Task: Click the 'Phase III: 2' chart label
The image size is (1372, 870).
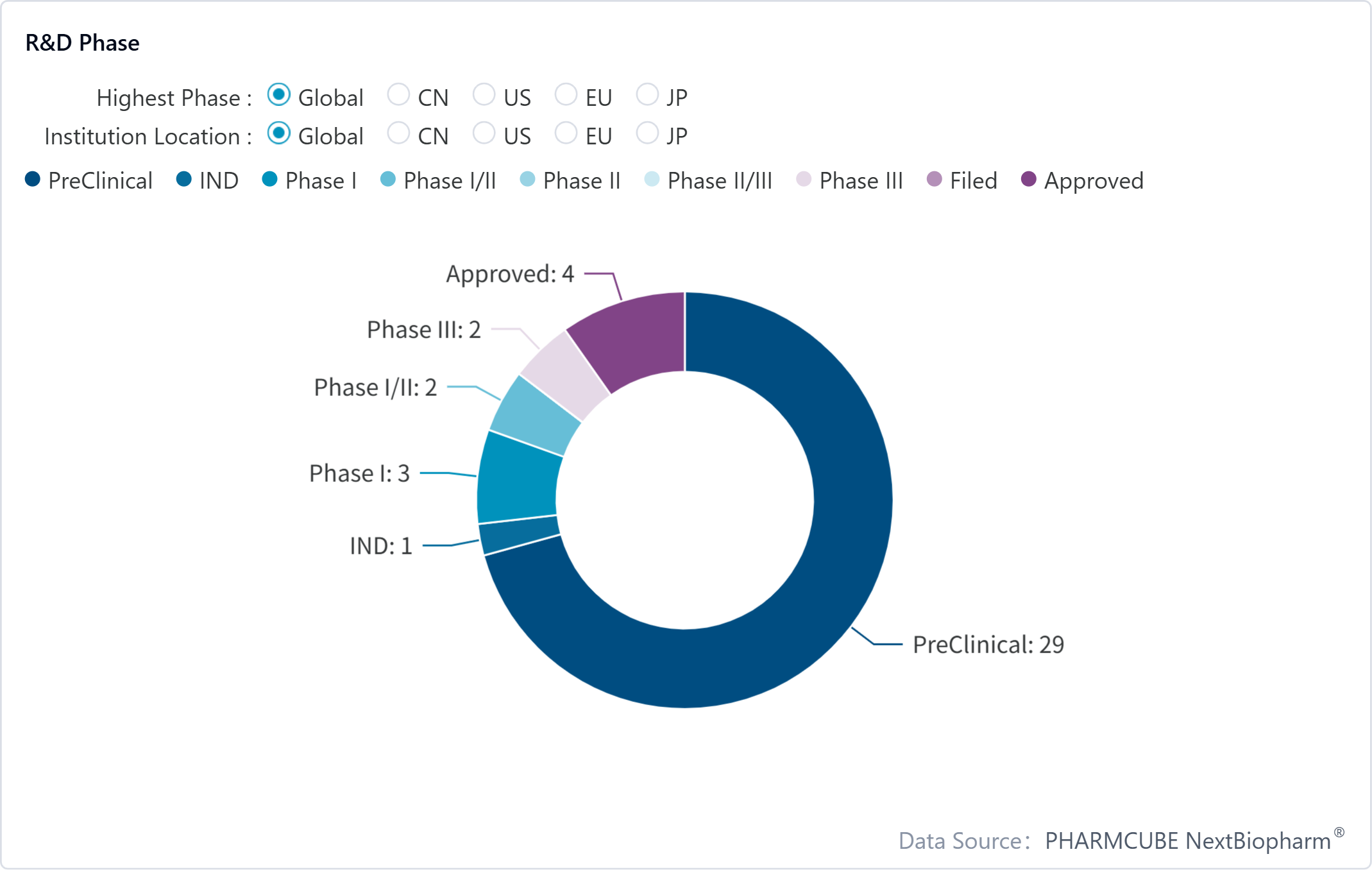Action: tap(423, 330)
